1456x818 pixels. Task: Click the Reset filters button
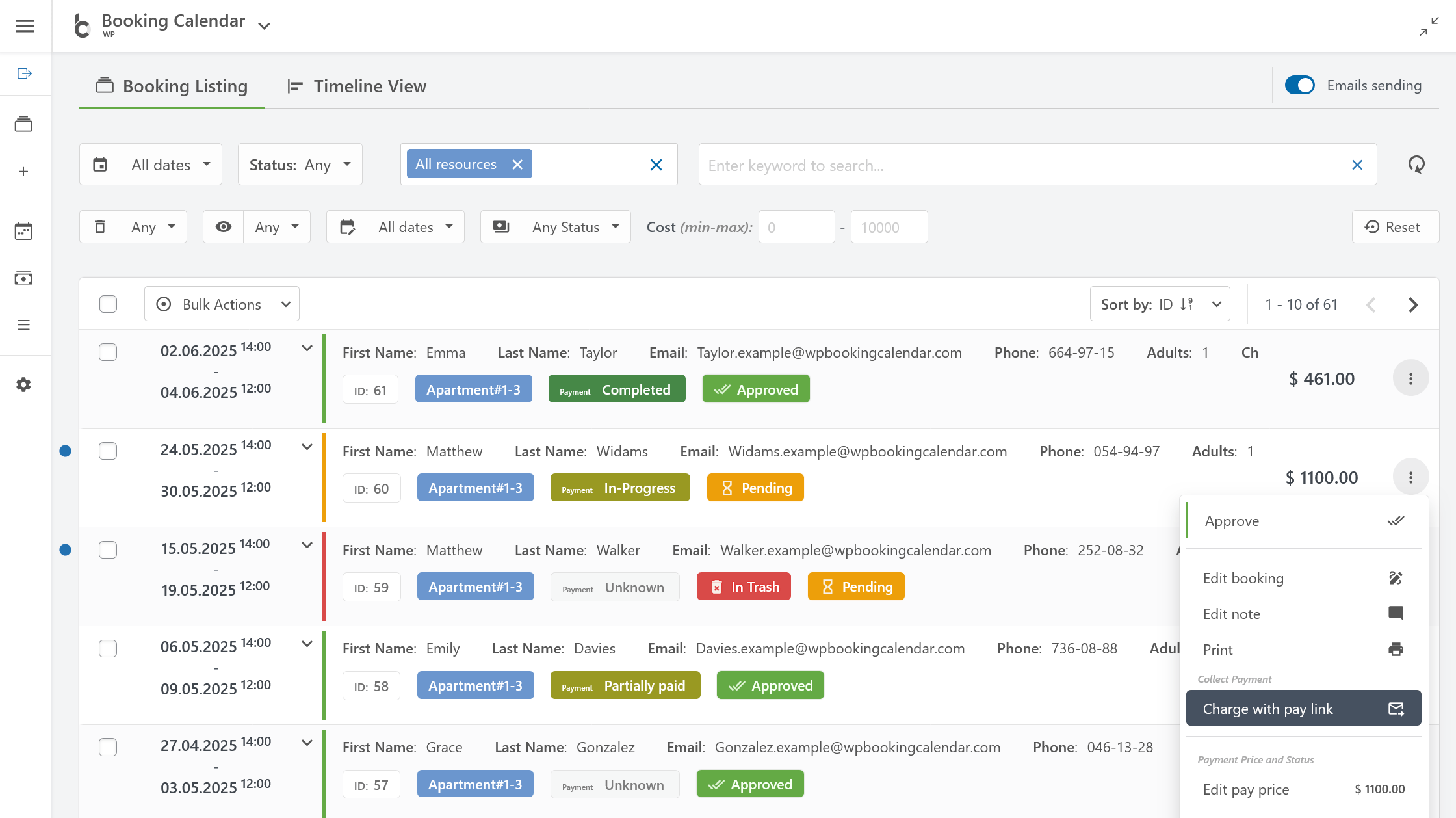coord(1395,227)
